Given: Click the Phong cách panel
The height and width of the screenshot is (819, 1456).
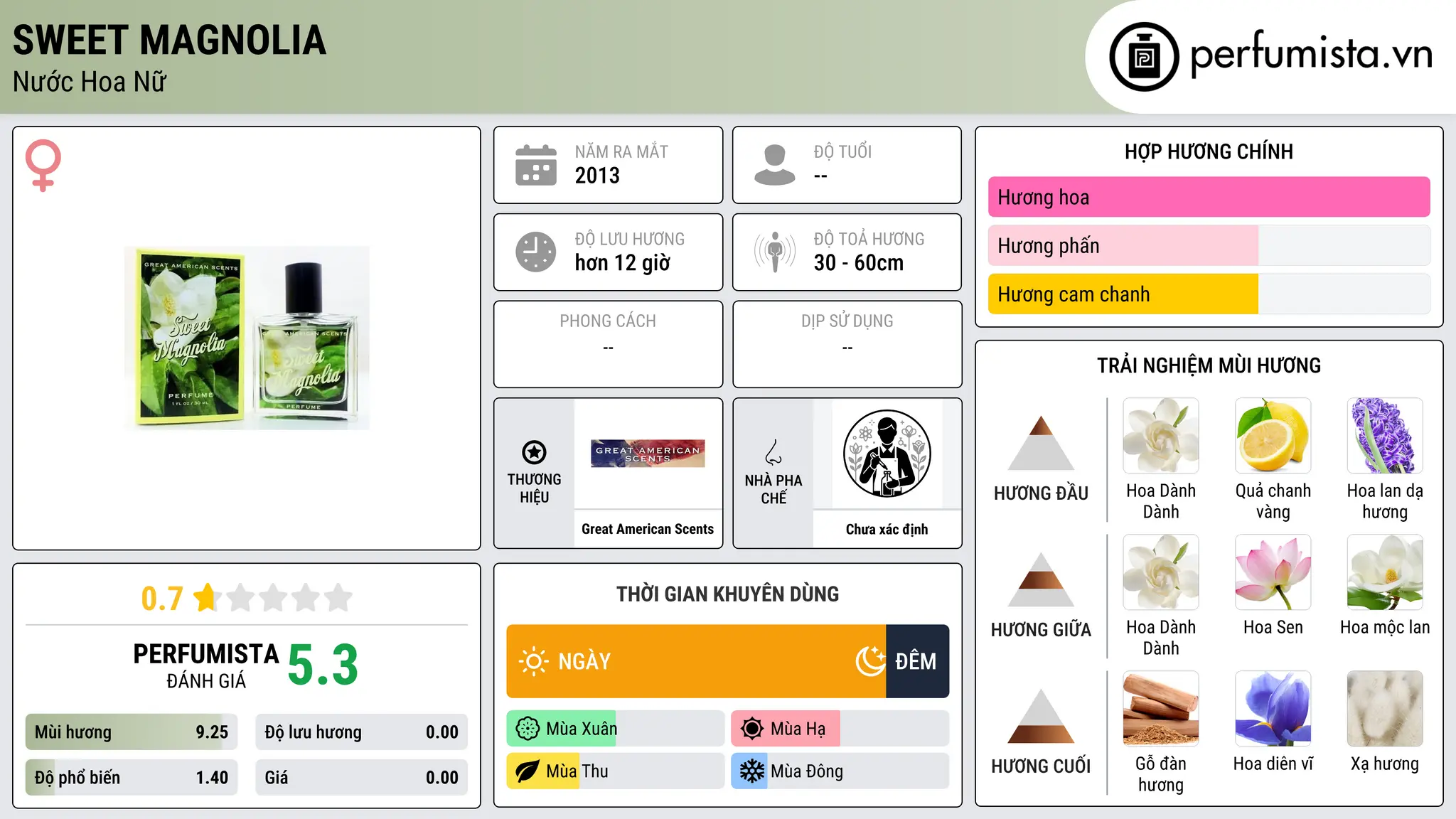Looking at the screenshot, I should [x=608, y=344].
